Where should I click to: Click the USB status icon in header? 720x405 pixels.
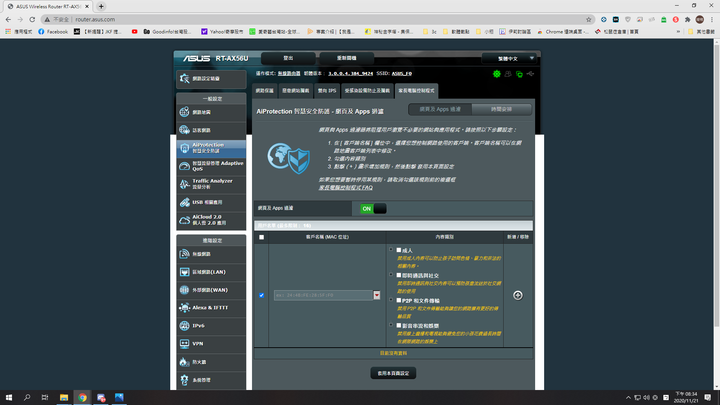tap(530, 73)
